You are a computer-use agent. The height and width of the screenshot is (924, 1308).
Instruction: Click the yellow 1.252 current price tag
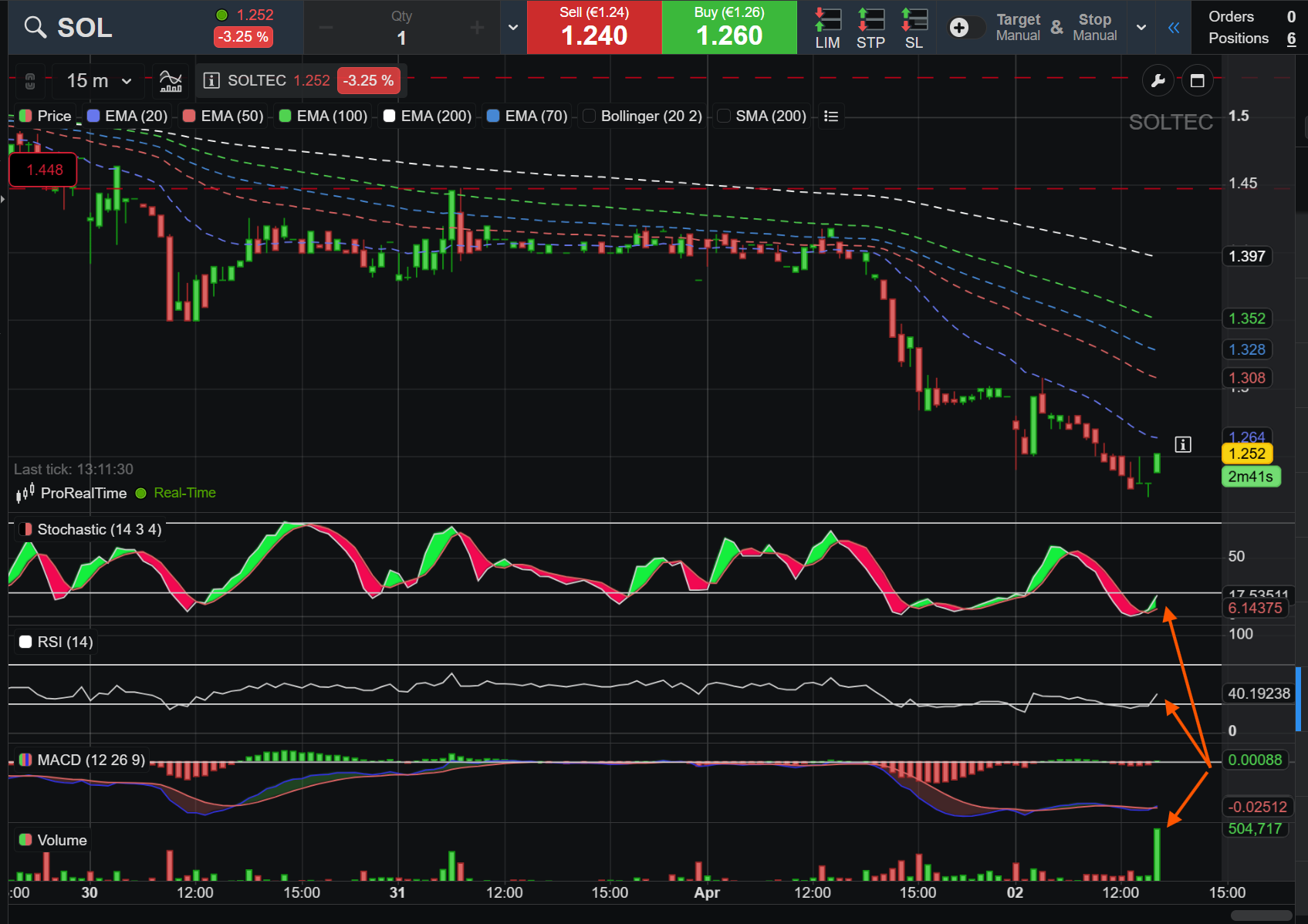[1247, 454]
